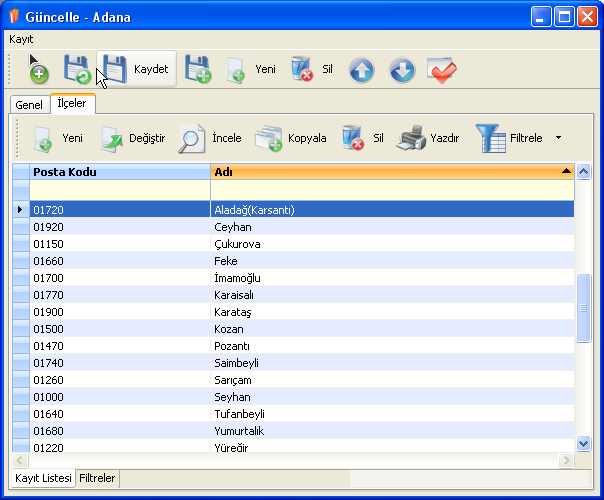Switch to the Filtreler bottom tab
The height and width of the screenshot is (500, 604).
(98, 479)
